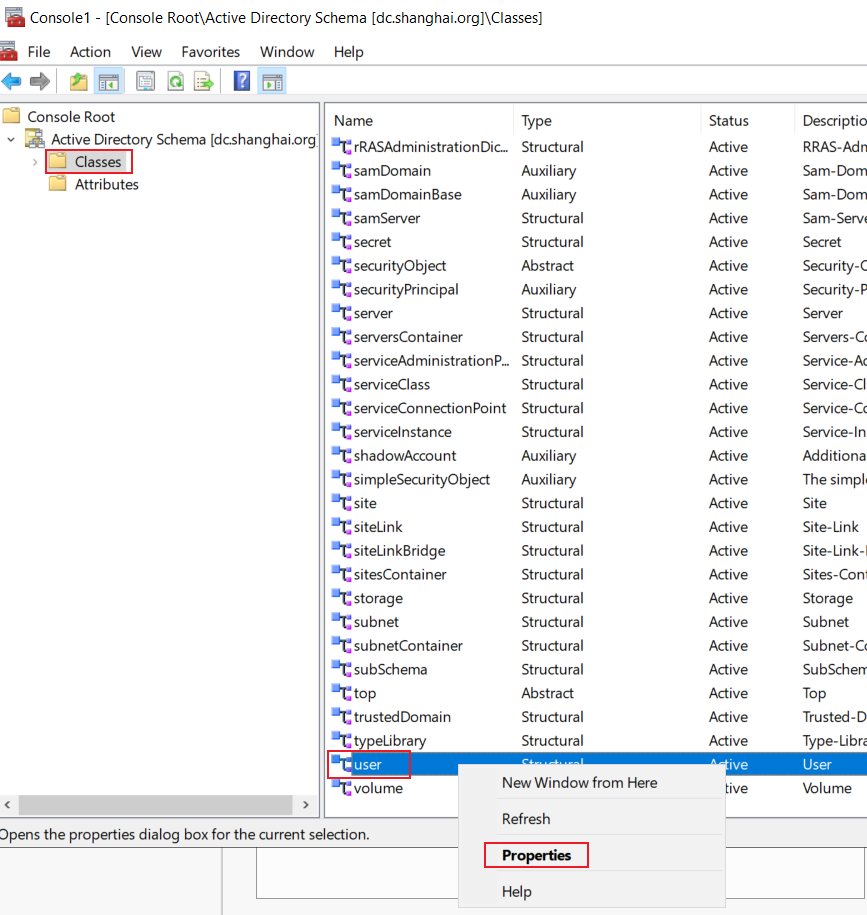Click the Up one level folder icon
This screenshot has width=867, height=915.
point(78,81)
